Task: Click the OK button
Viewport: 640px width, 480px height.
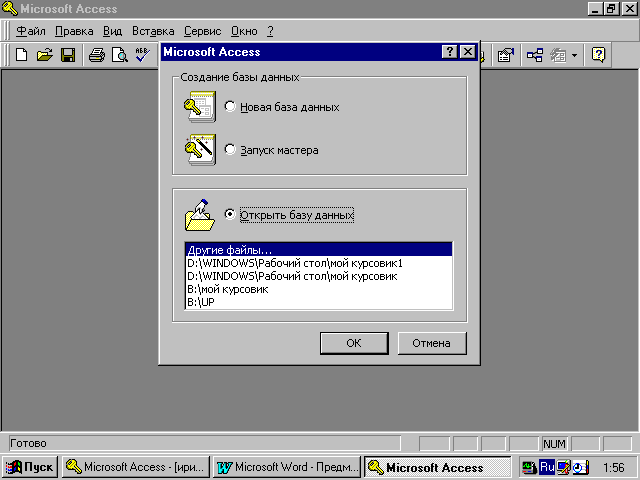Action: pyautogui.click(x=354, y=343)
